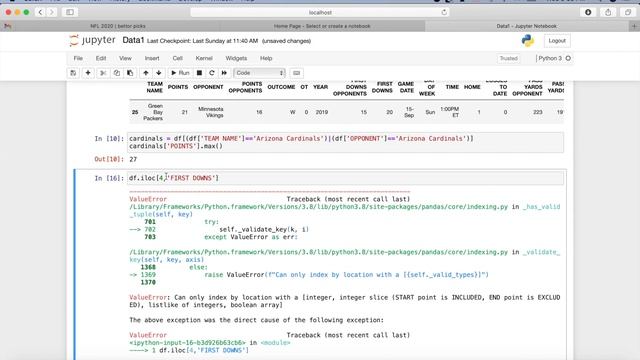640x360 pixels.
Task: Click the Minnesota Vikings table cell
Action: pyautogui.click(x=211, y=112)
